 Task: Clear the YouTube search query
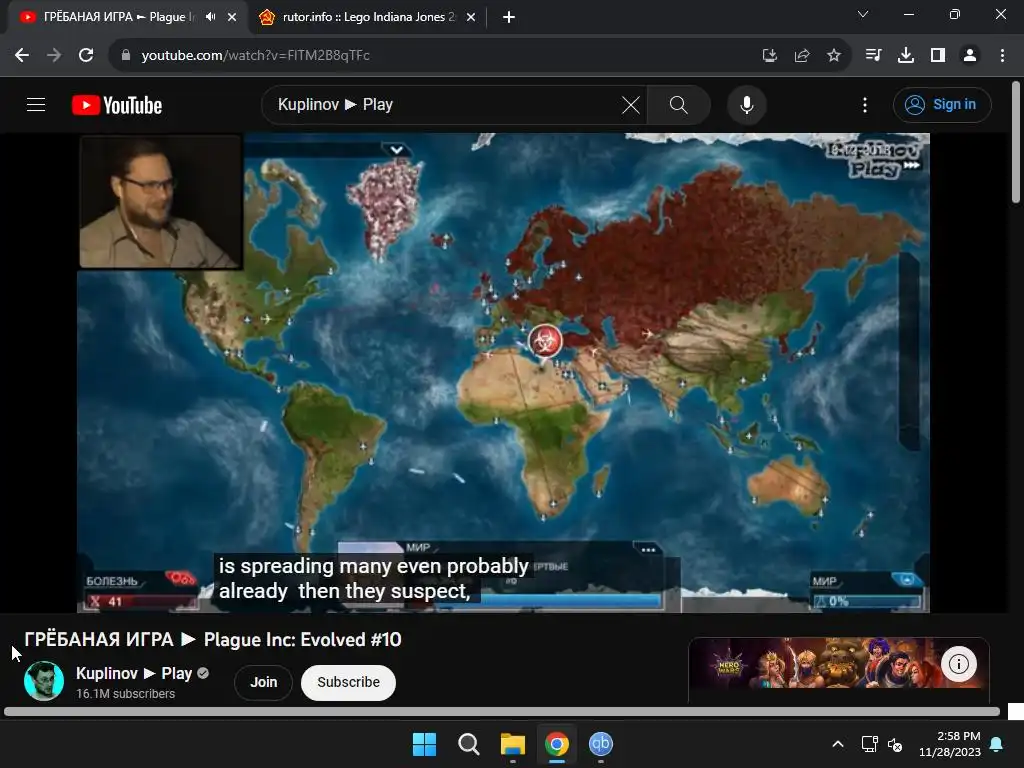pos(631,104)
